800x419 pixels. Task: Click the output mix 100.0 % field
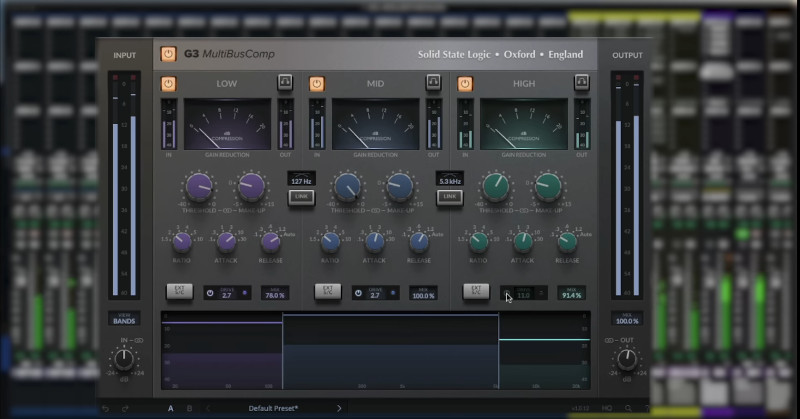[x=627, y=318]
